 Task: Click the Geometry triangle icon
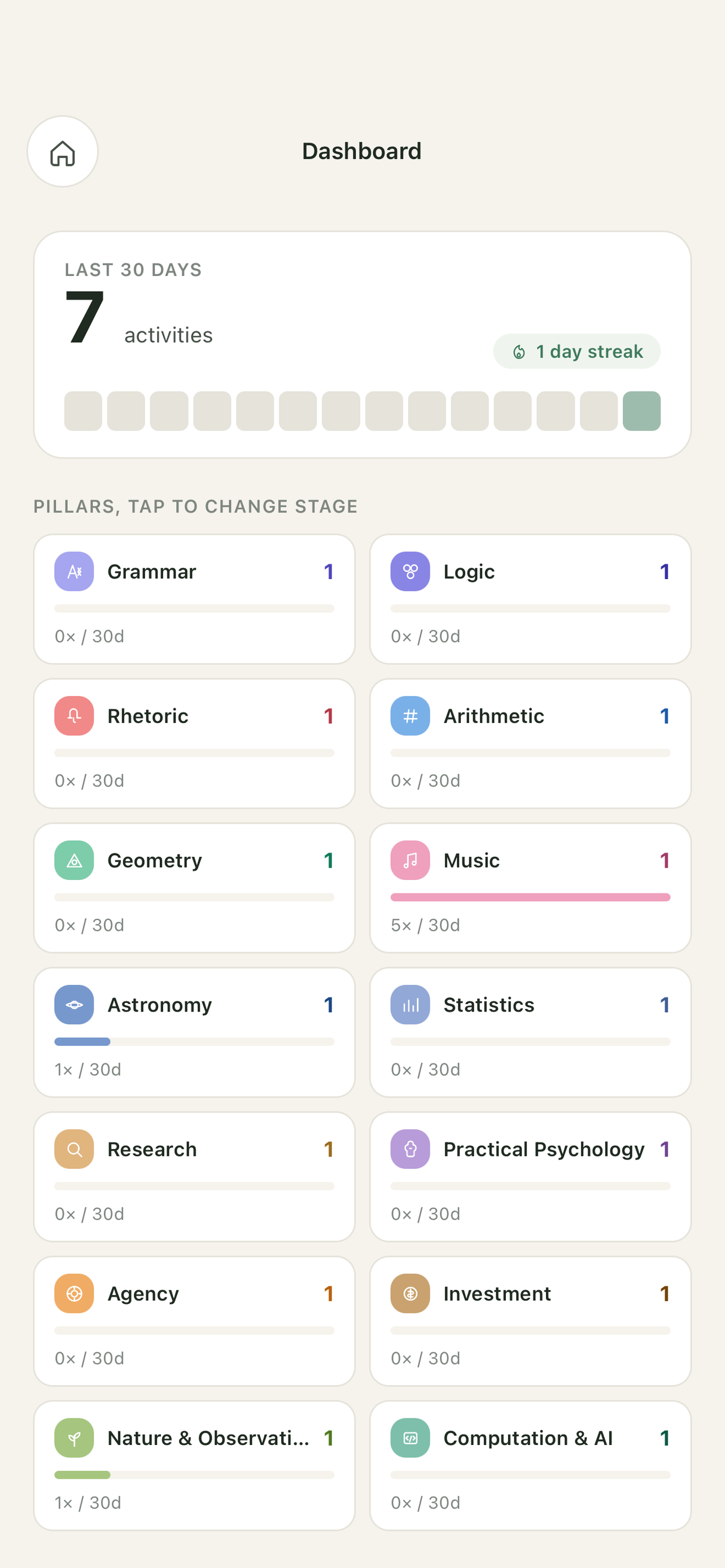(x=75, y=860)
